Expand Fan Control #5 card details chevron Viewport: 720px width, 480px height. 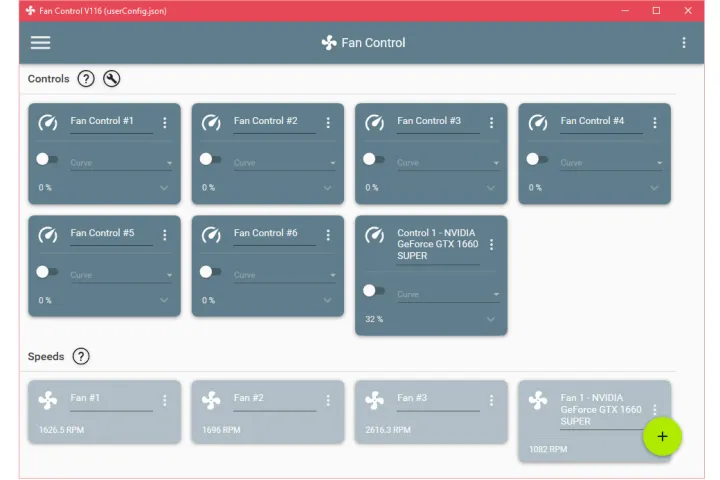[x=164, y=300]
